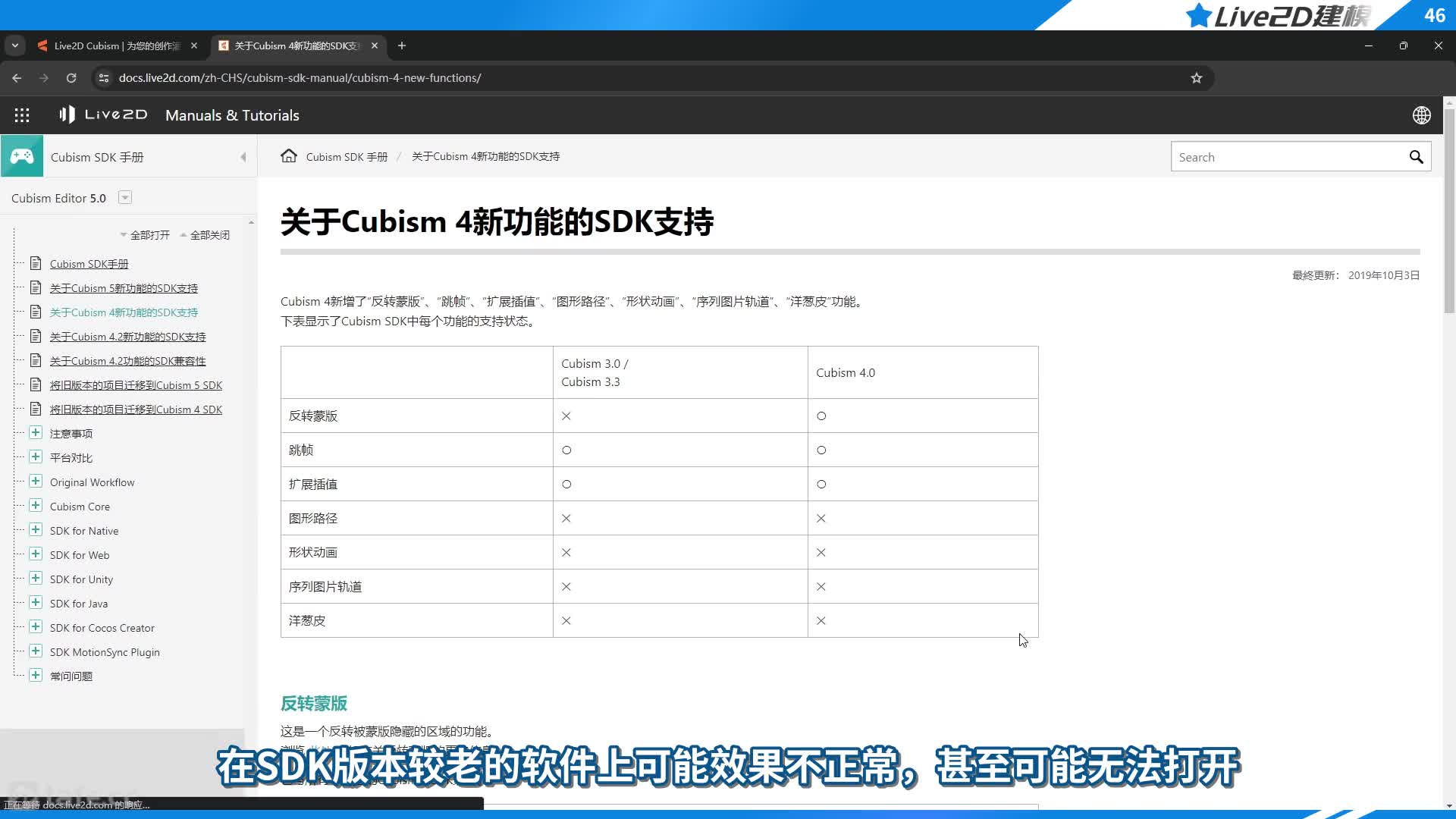Expand the SDK for Unity node

(x=36, y=579)
